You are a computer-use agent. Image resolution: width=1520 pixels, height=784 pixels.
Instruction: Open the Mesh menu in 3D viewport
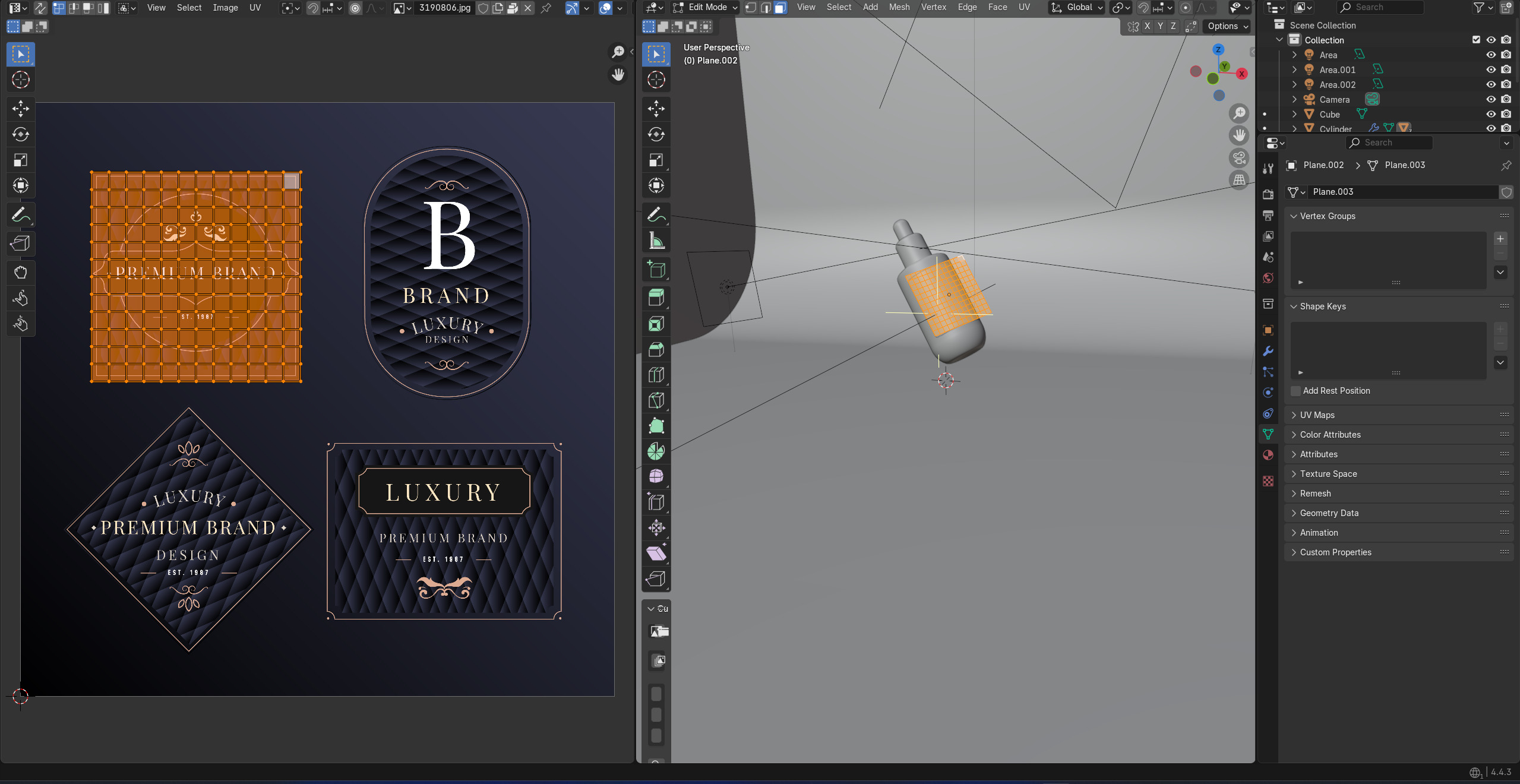899,8
